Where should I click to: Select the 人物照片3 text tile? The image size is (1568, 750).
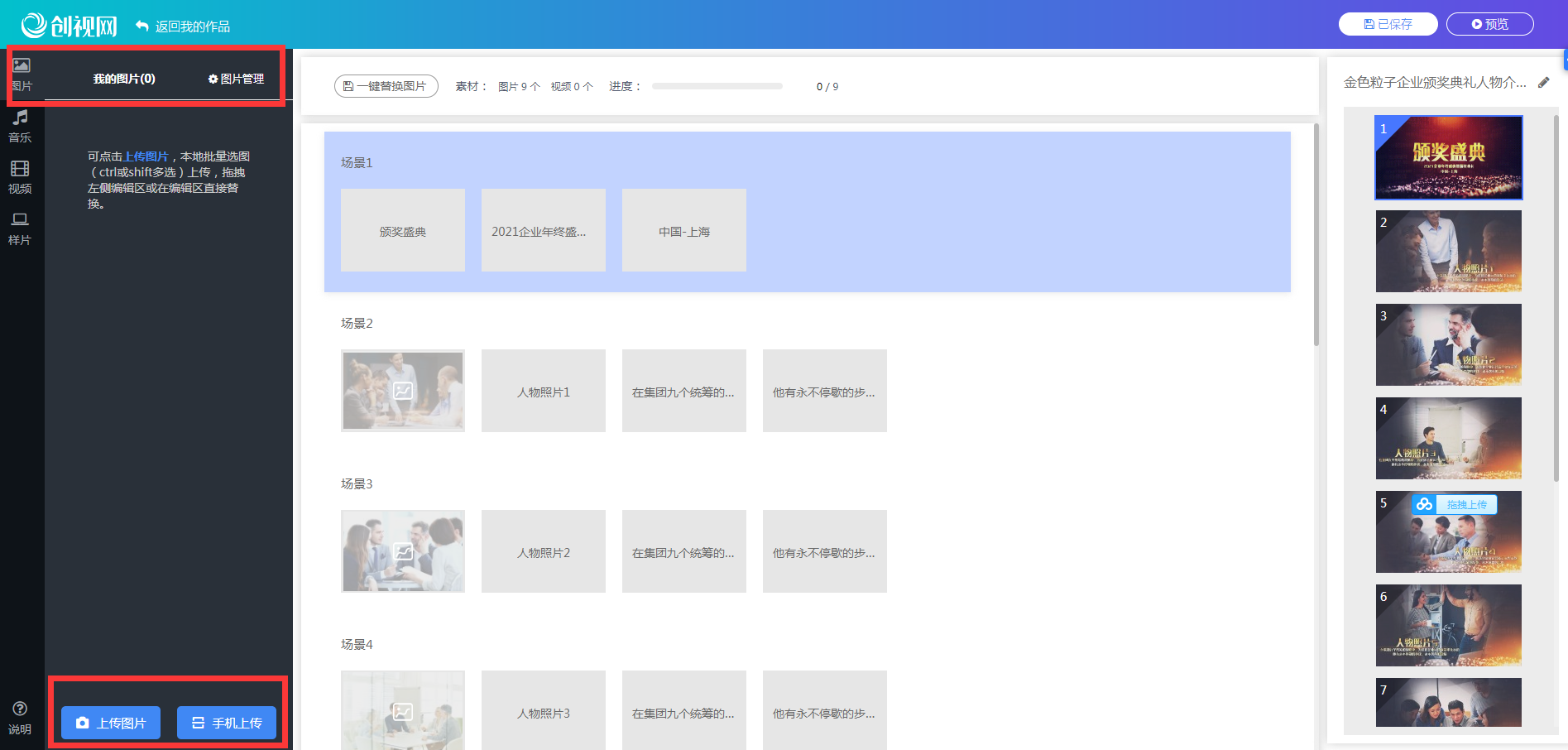coord(544,710)
